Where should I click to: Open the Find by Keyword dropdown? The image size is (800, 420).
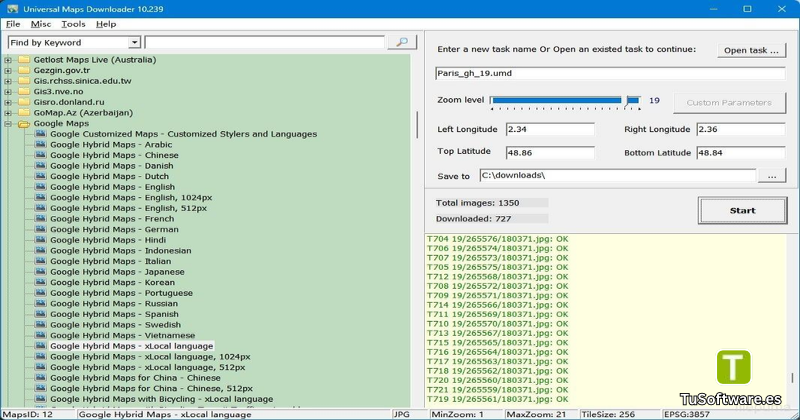tap(134, 42)
